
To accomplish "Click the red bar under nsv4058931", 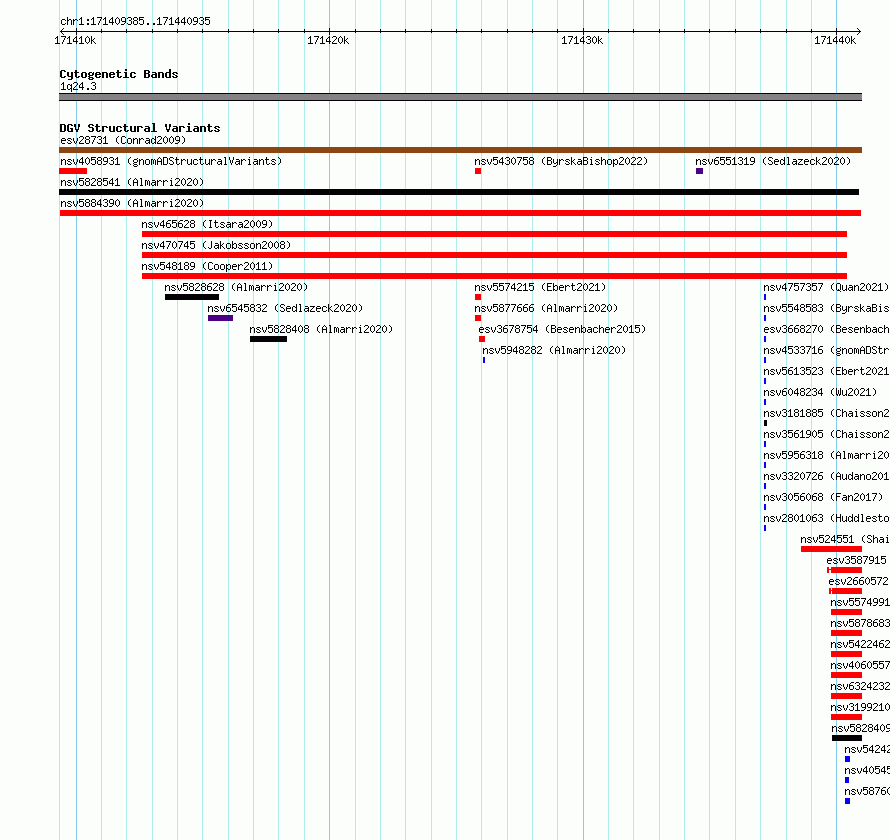I will coord(73,171).
